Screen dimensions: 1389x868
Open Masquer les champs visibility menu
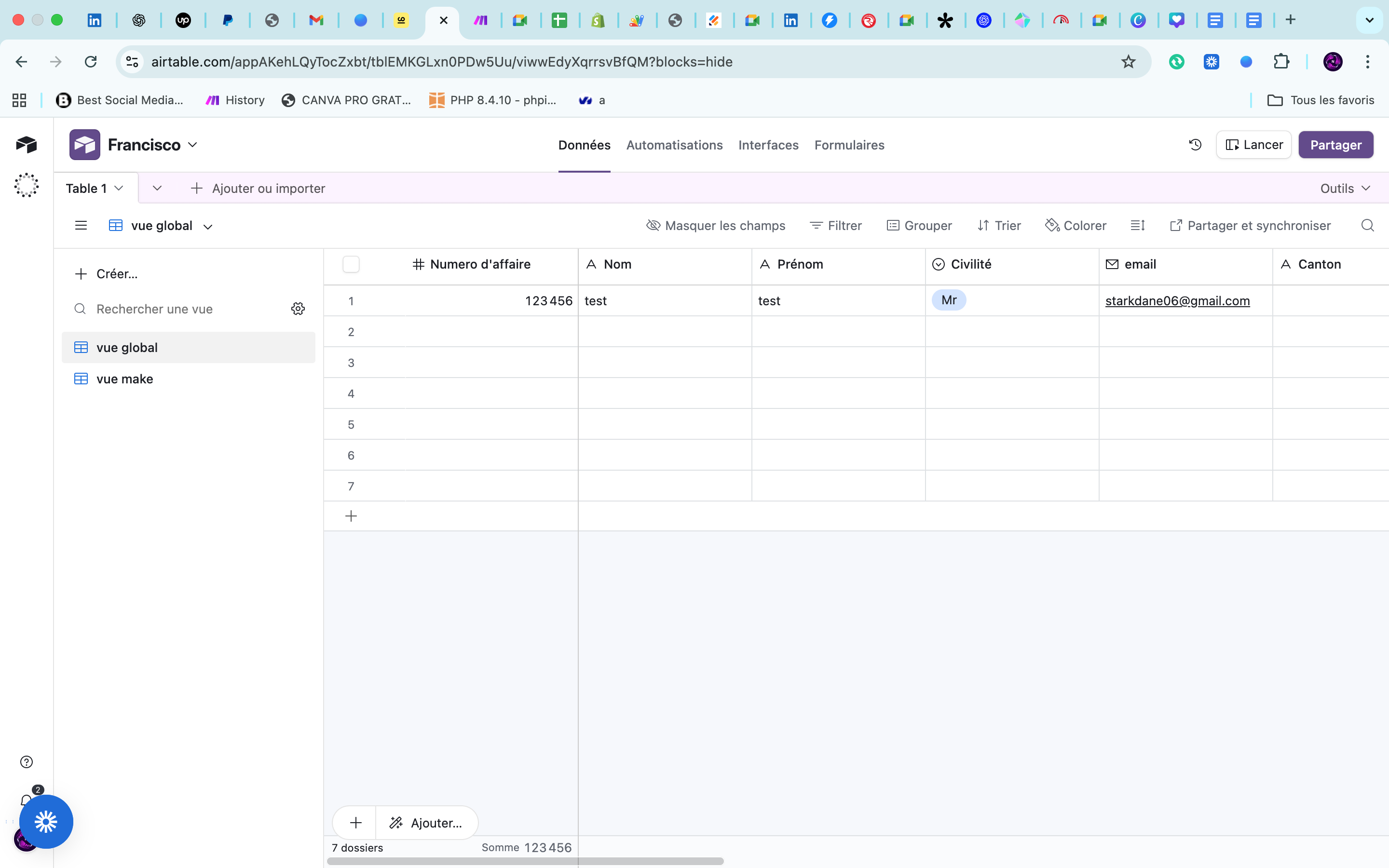[x=716, y=226]
